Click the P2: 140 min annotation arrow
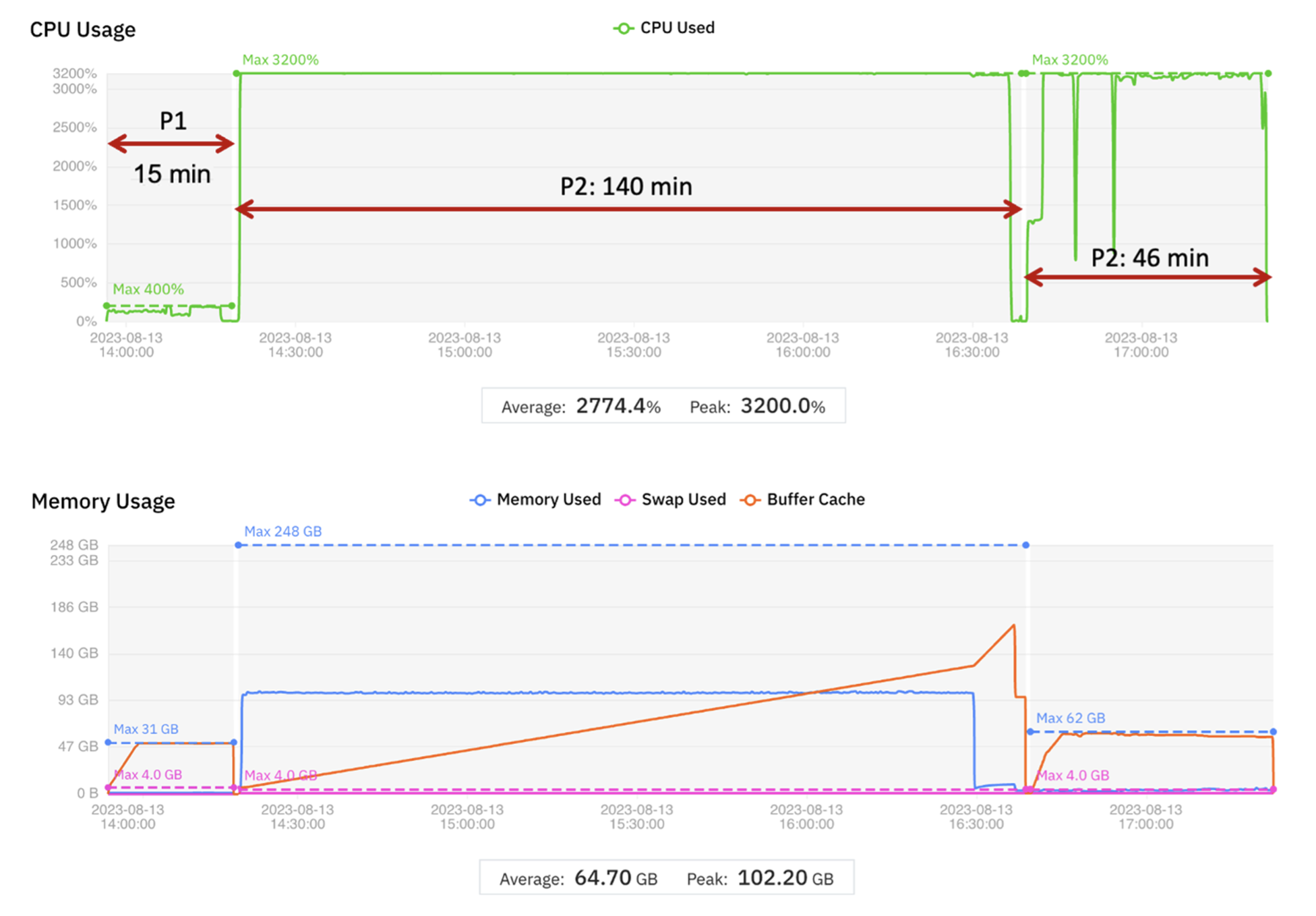The width and height of the screenshot is (1316, 916). [628, 209]
